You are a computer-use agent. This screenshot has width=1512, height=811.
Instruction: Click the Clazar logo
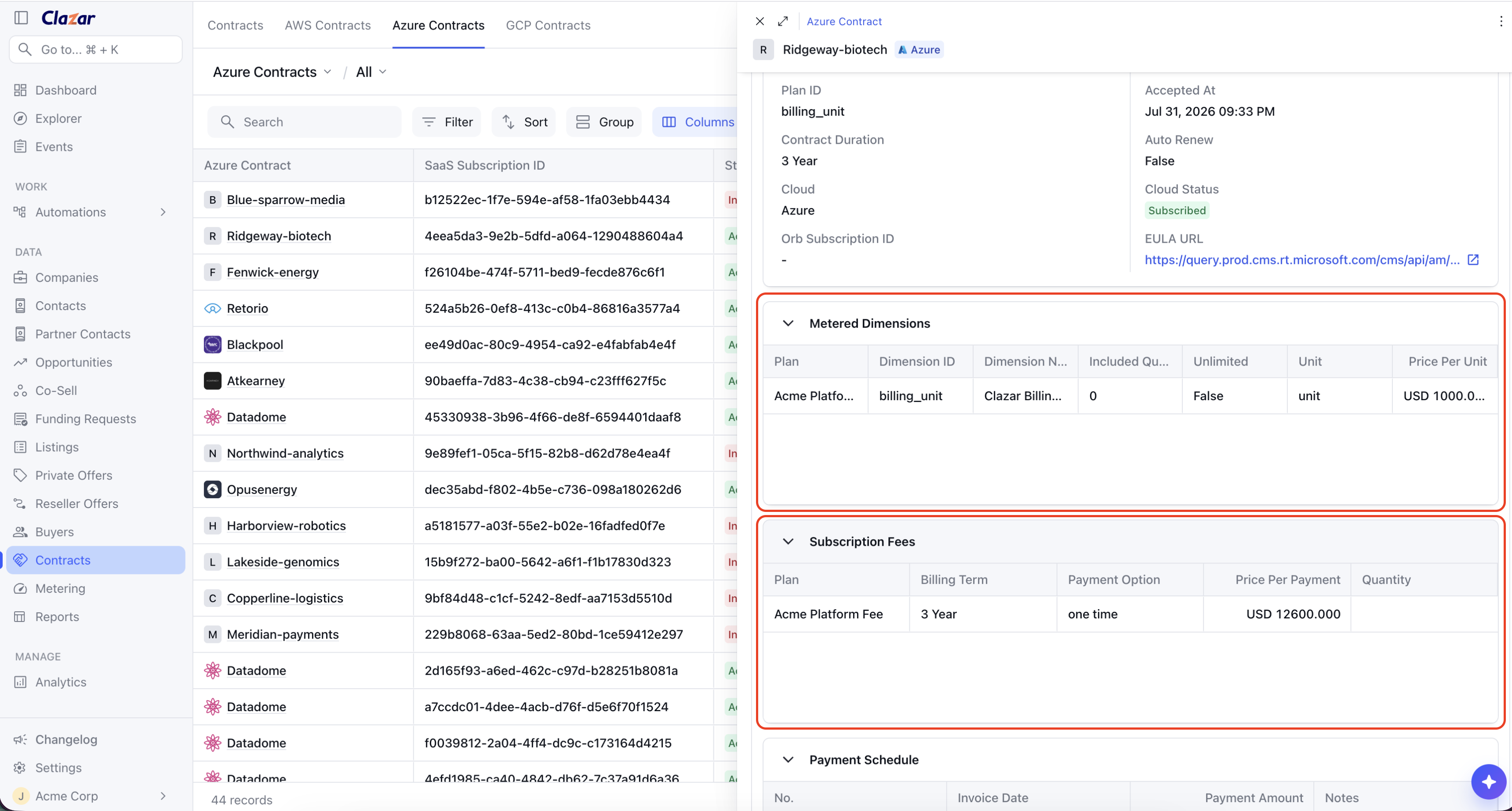[x=68, y=18]
